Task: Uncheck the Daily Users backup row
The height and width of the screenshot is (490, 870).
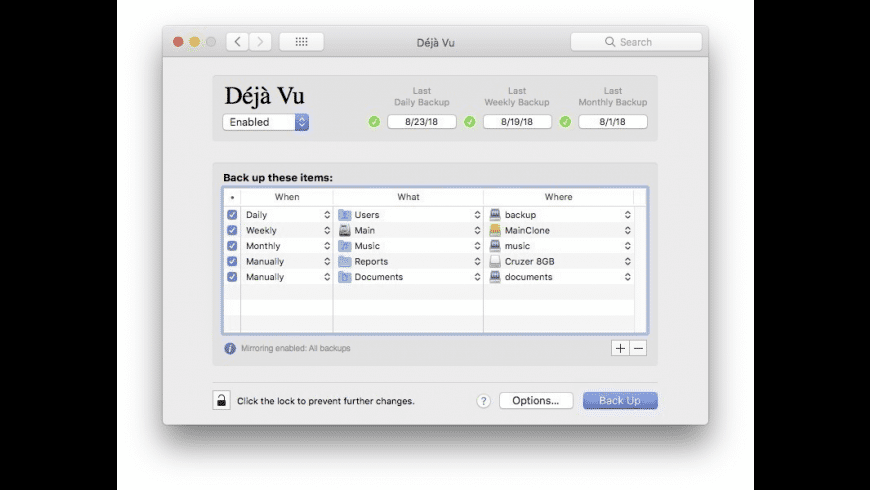Action: [232, 215]
